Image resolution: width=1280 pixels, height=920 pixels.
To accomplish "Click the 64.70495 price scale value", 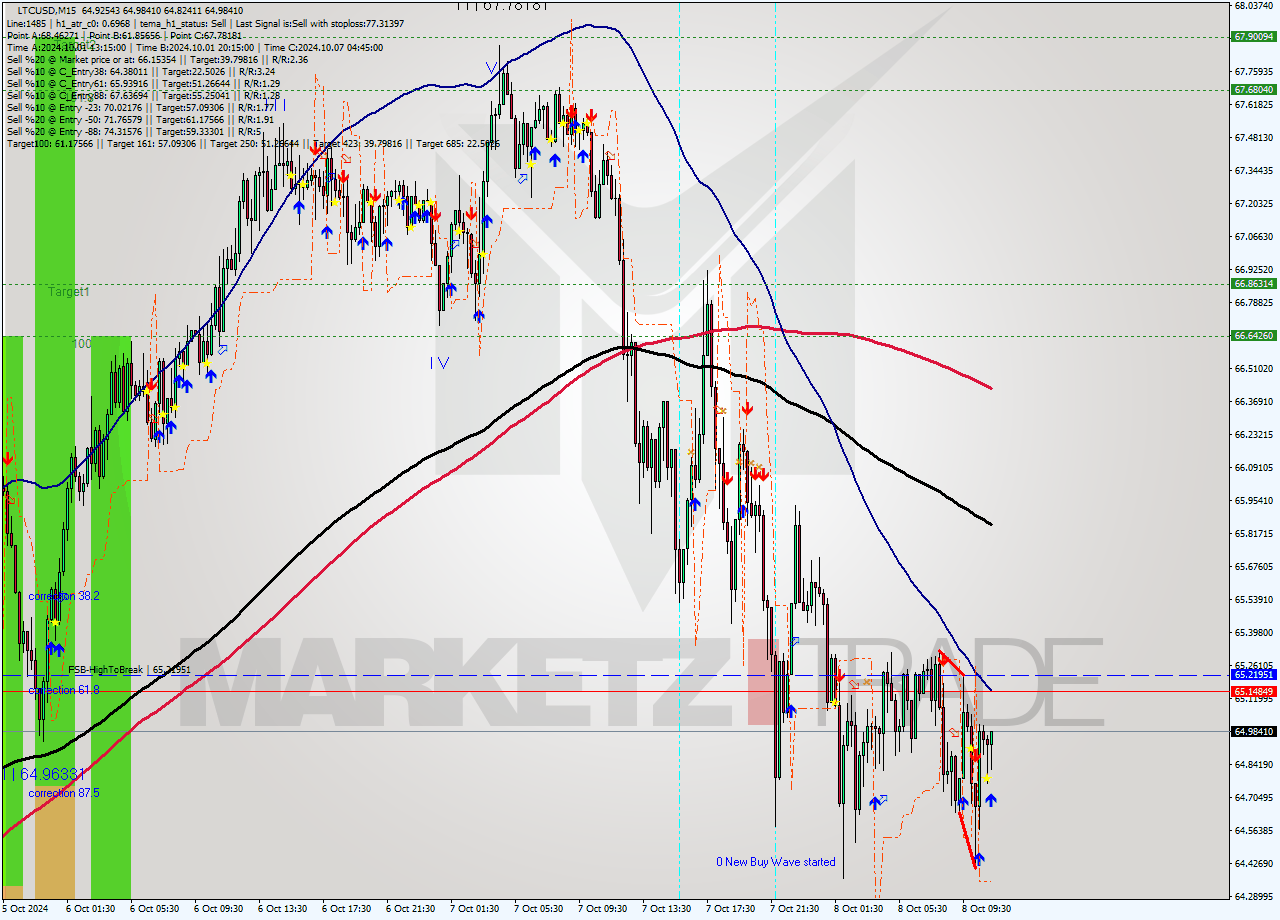I will pyautogui.click(x=1254, y=797).
